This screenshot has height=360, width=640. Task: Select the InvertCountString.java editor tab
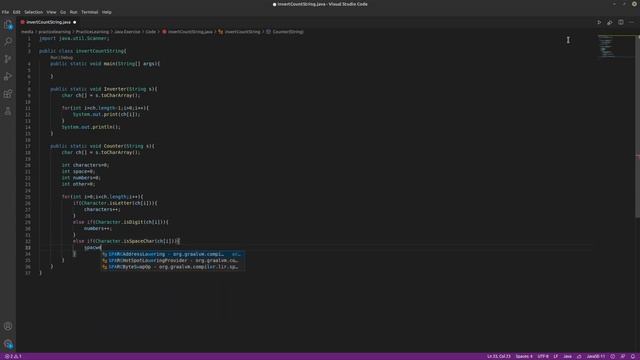(48, 22)
